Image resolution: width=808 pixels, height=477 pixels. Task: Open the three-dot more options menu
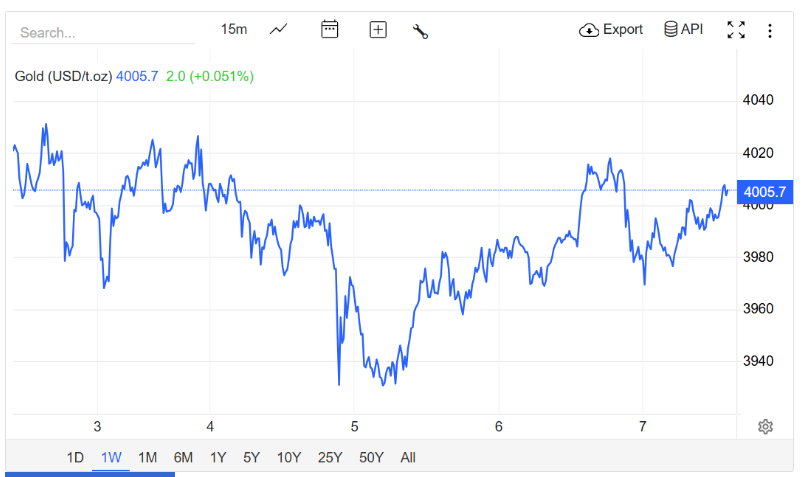click(x=770, y=30)
